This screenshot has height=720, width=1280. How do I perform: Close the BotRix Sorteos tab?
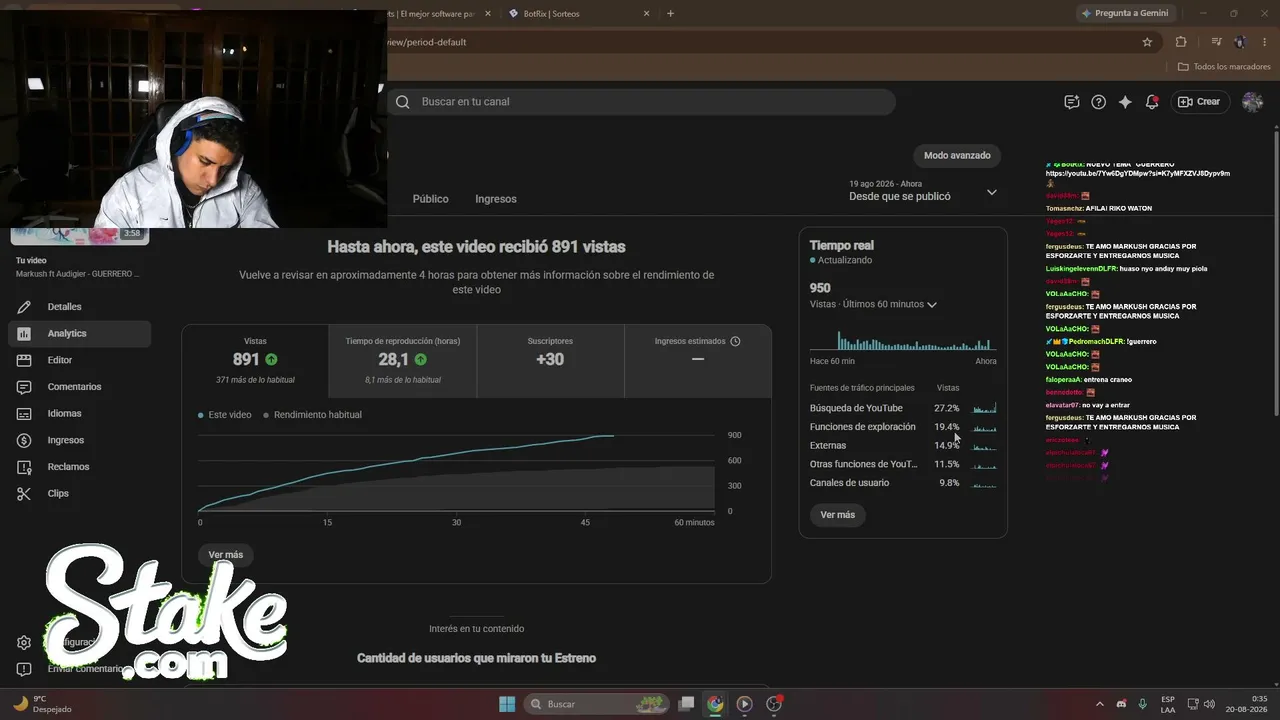tap(647, 14)
